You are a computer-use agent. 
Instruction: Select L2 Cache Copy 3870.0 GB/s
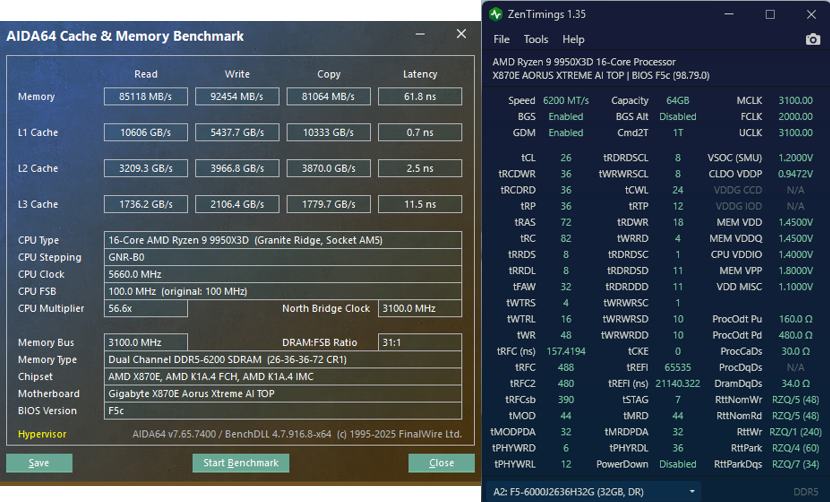(329, 168)
